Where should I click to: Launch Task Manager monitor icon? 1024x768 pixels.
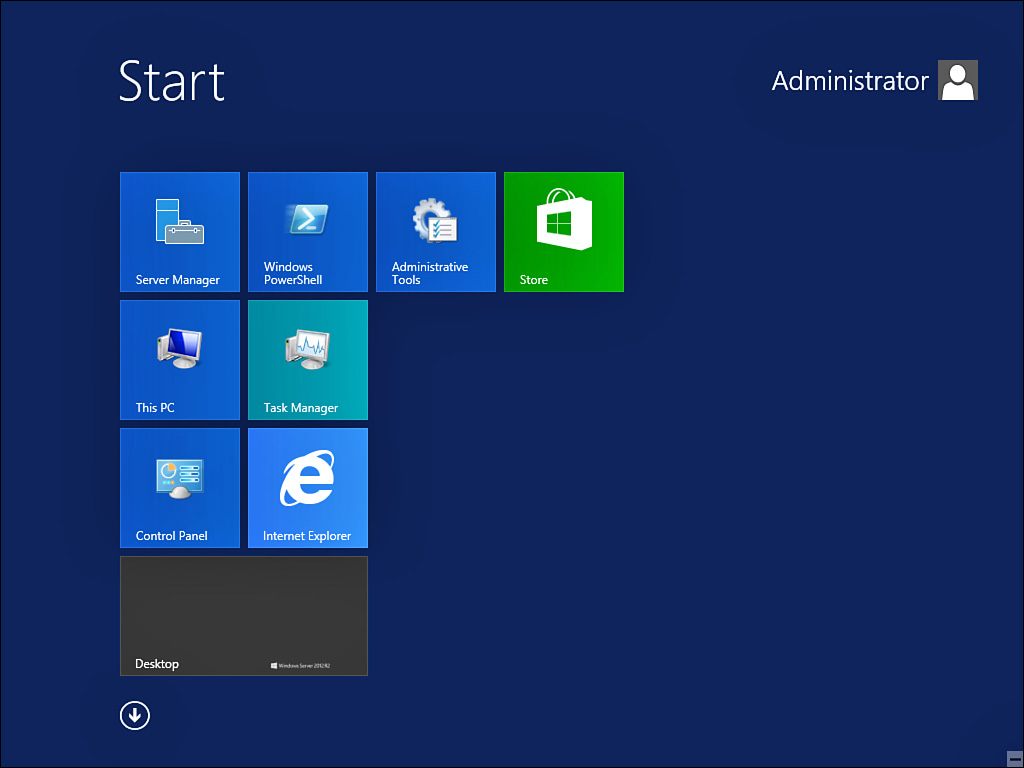(308, 348)
